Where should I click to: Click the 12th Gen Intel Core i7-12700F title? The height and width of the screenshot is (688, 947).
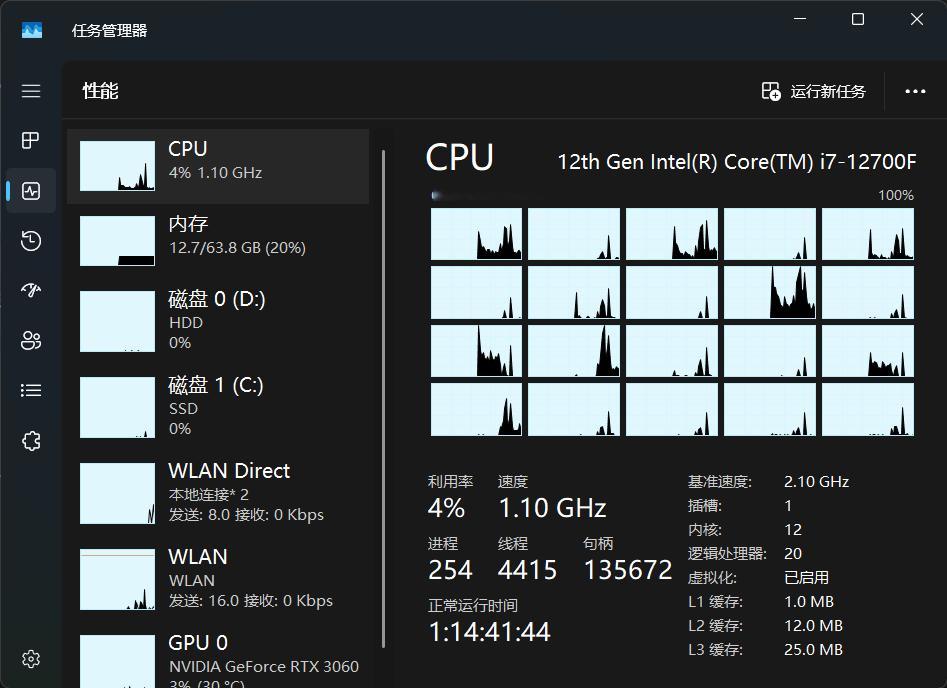736,162
